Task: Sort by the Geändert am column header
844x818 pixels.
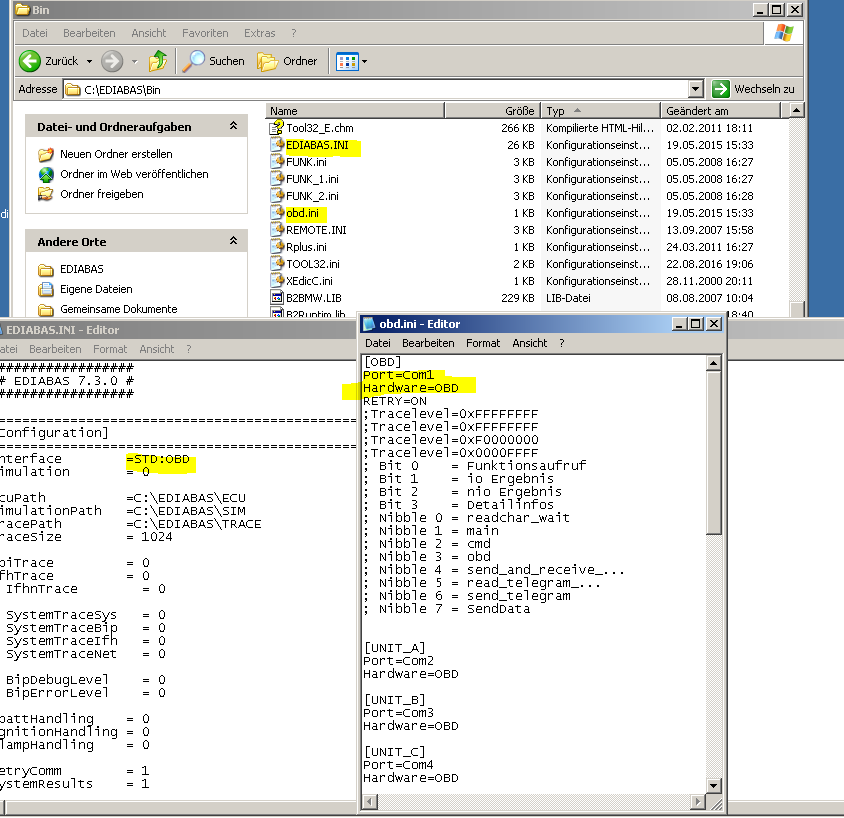Action: pyautogui.click(x=720, y=111)
